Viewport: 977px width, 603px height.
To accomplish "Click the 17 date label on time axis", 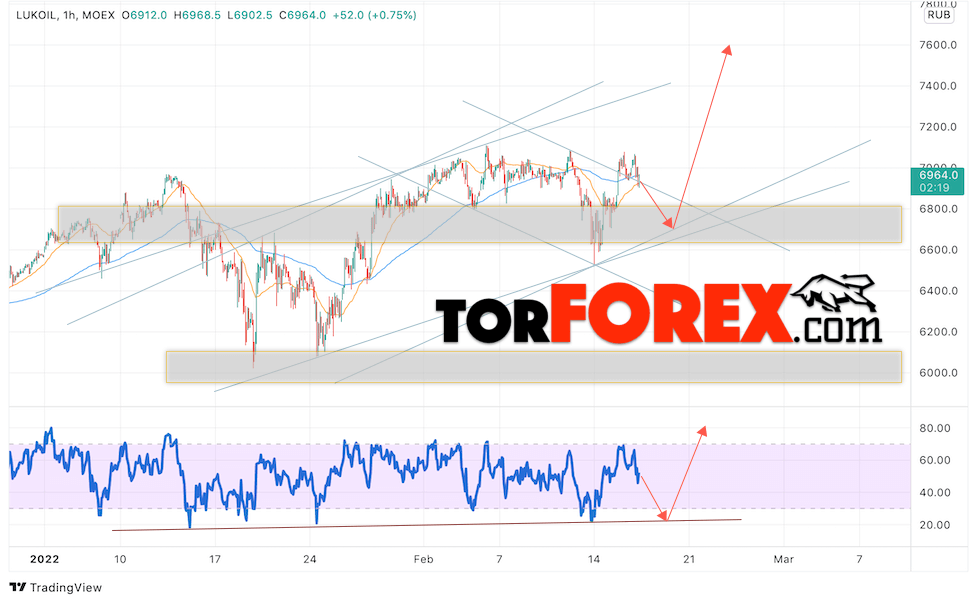I will coord(214,559).
